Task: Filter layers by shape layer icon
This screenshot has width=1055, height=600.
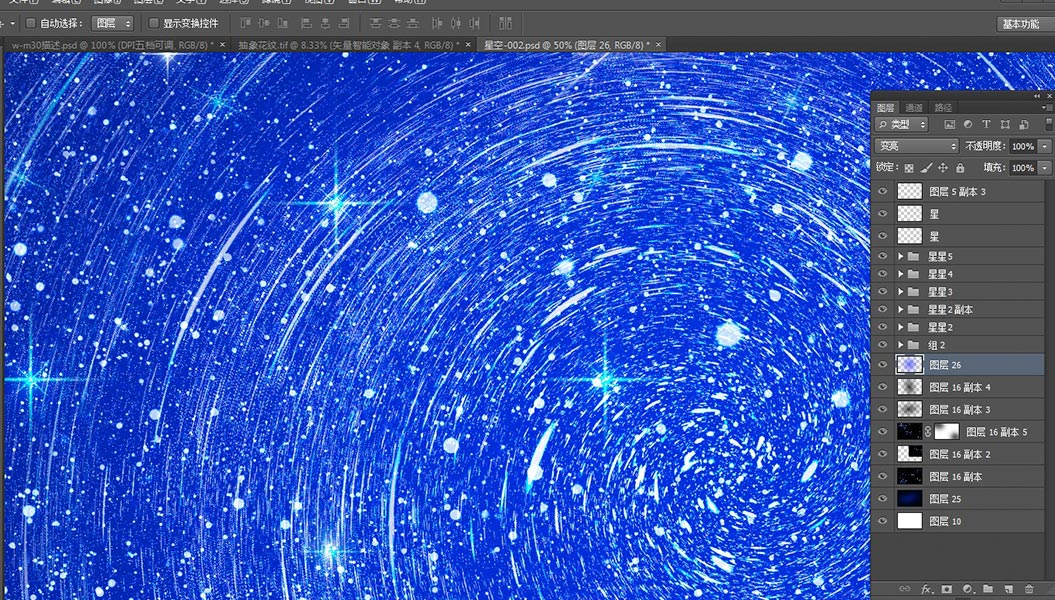Action: pos(1005,124)
